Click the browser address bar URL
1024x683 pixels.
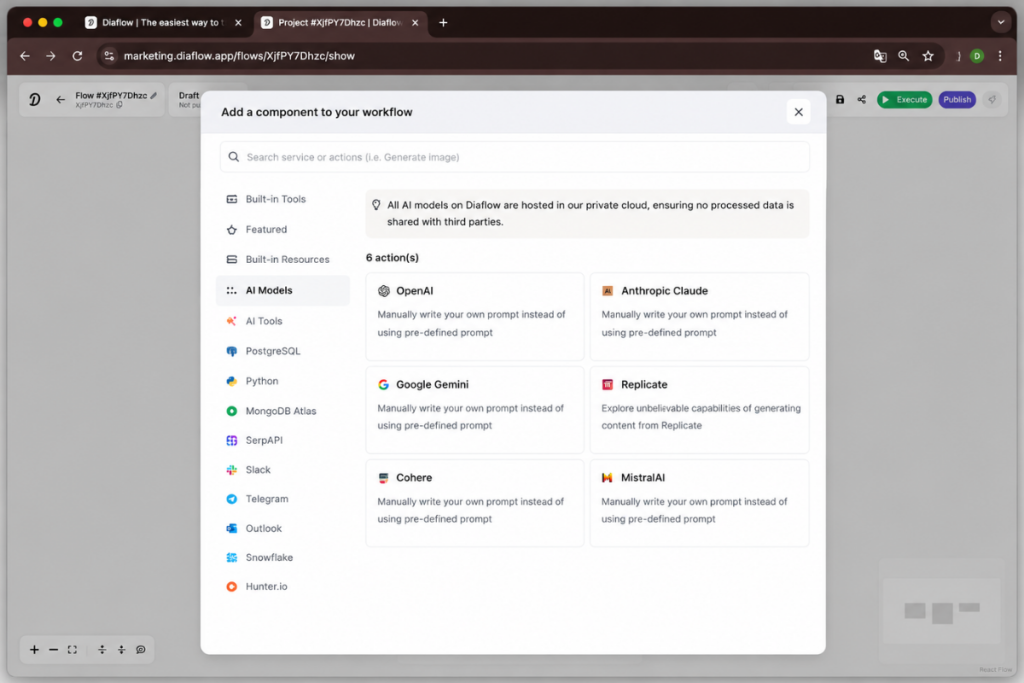(x=239, y=56)
